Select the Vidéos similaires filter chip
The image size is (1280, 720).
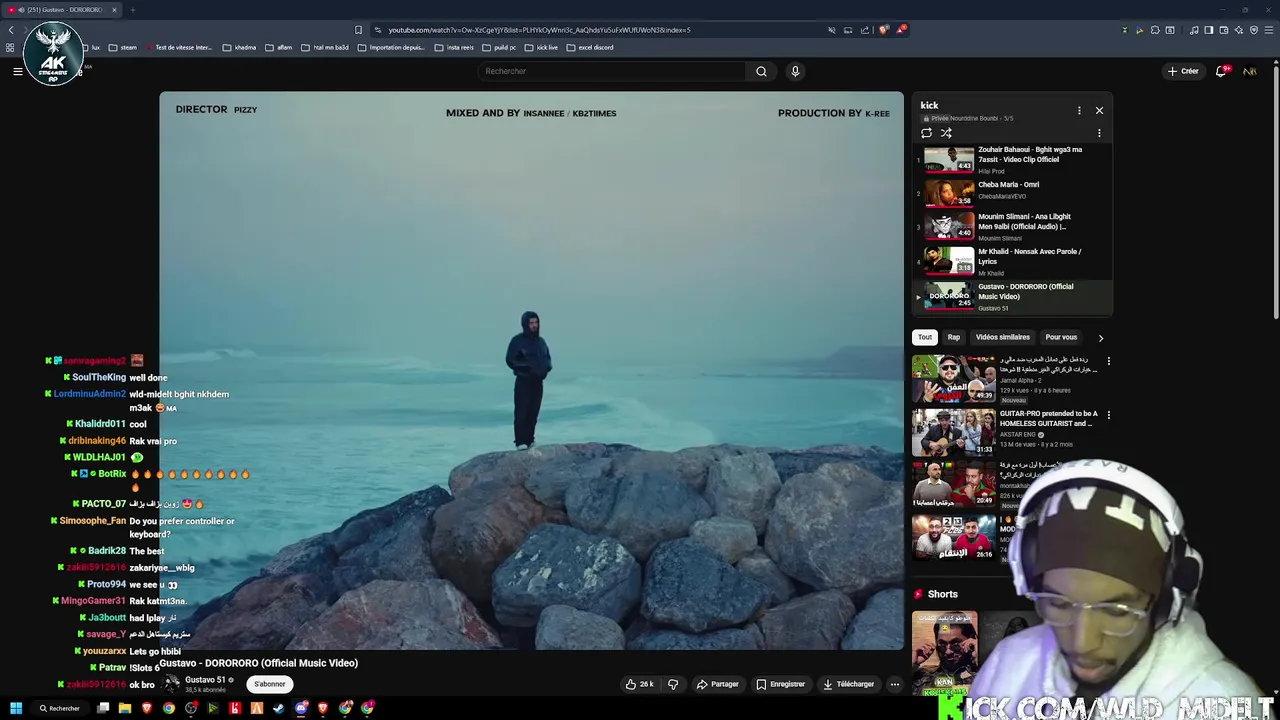click(1002, 337)
